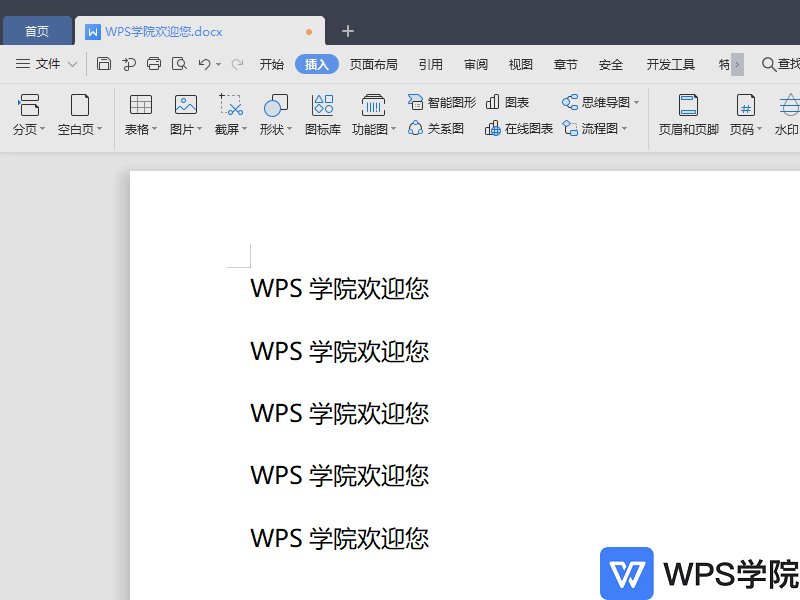Expand the 分页 dropdown arrow
800x600 pixels.
click(42, 129)
